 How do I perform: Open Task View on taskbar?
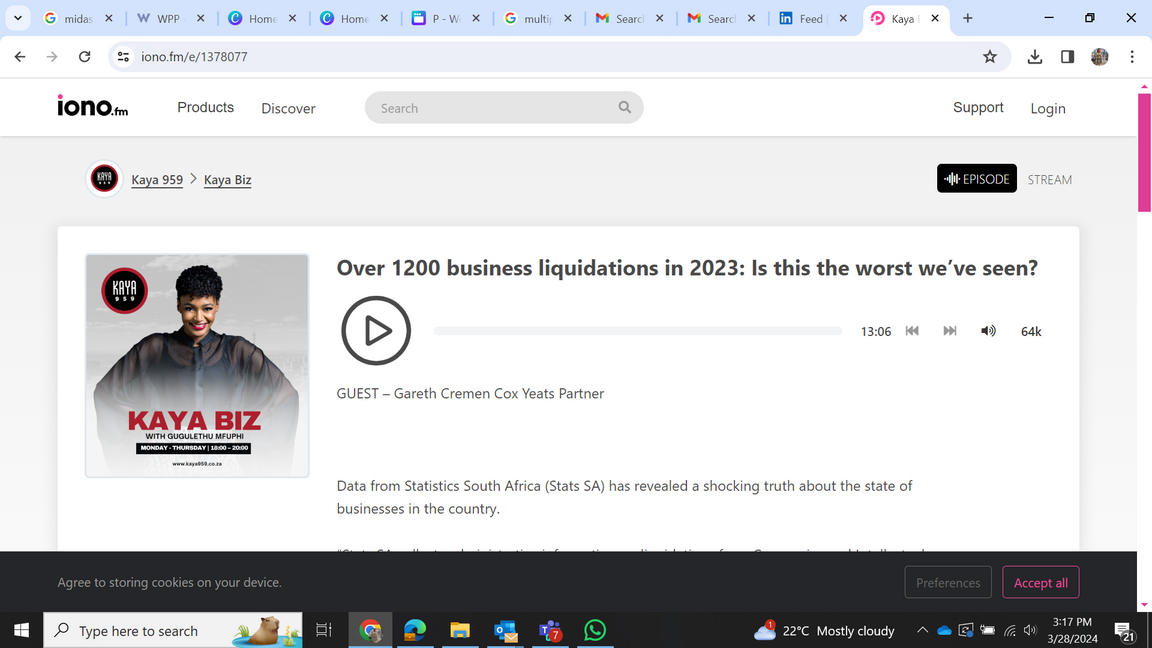(323, 630)
